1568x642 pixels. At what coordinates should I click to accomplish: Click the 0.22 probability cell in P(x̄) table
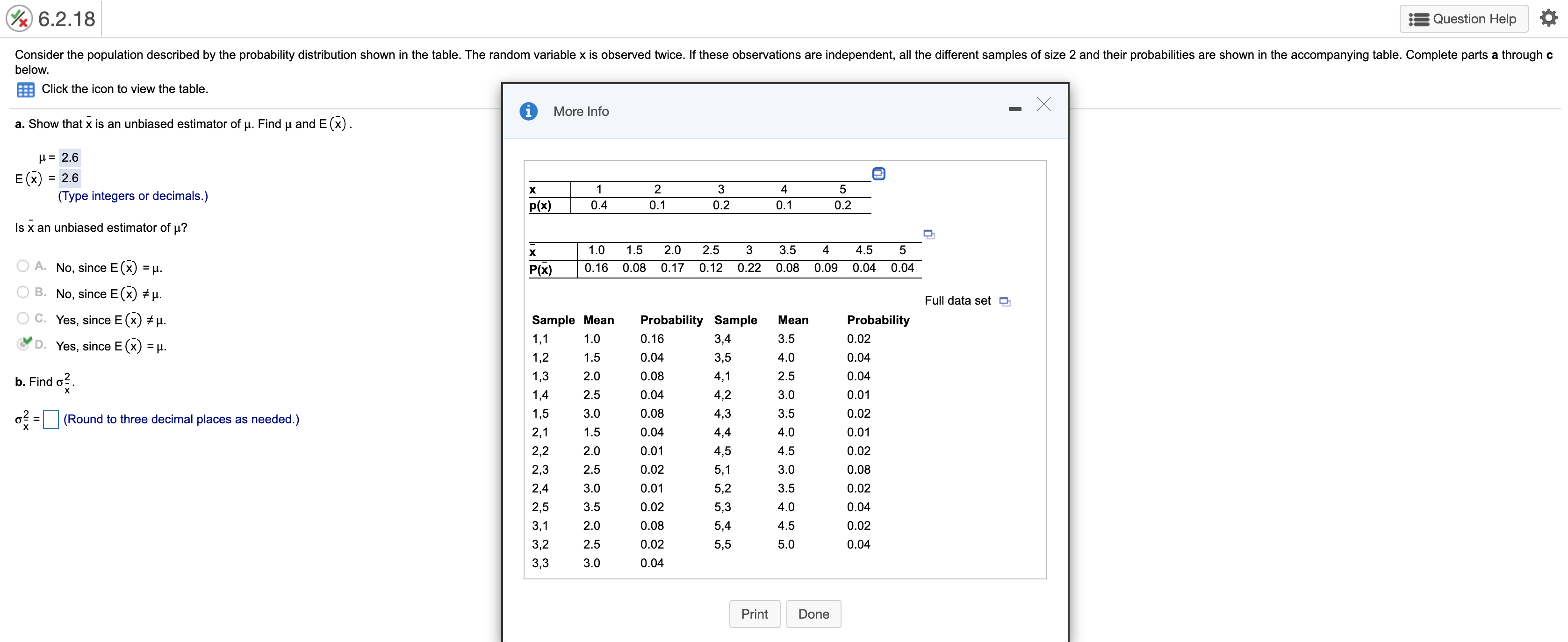pos(748,268)
